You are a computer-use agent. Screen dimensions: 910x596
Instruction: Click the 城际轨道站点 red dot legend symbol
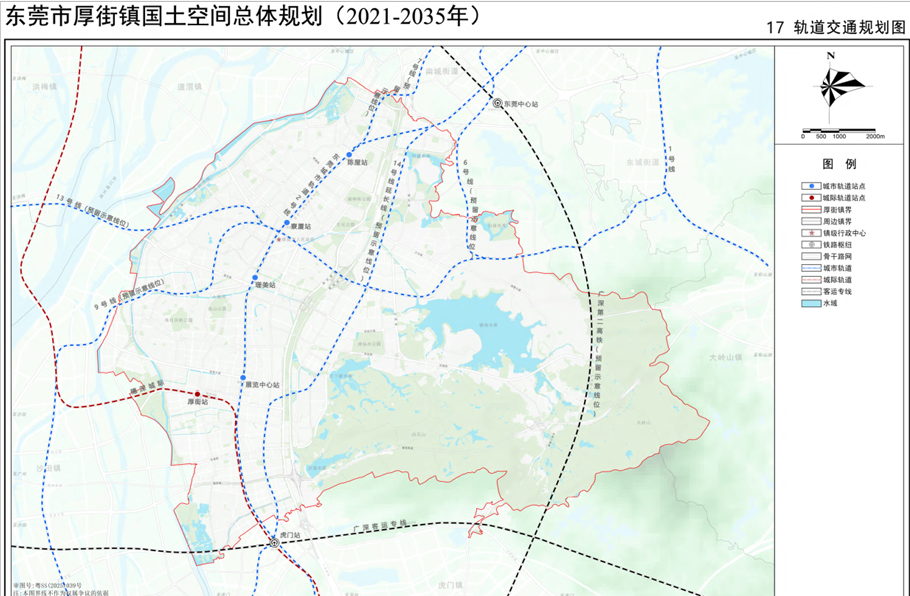pyautogui.click(x=811, y=198)
